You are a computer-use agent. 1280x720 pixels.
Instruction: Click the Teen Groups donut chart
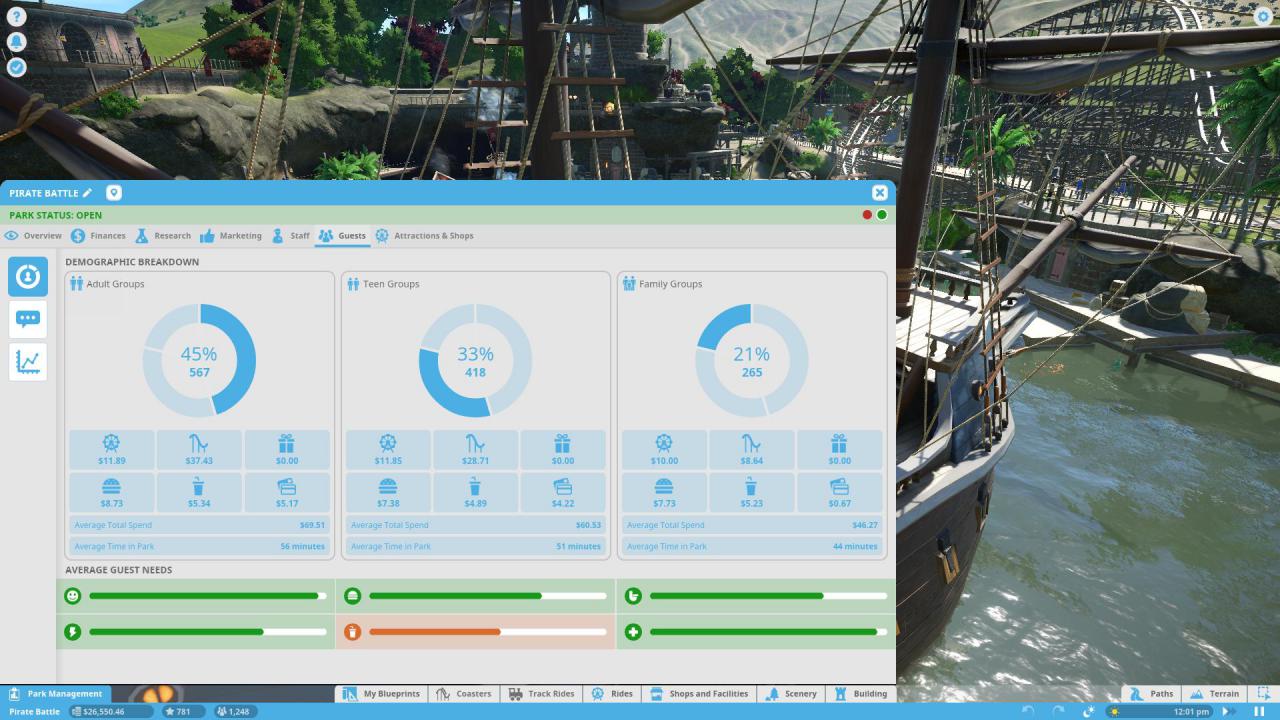point(475,361)
